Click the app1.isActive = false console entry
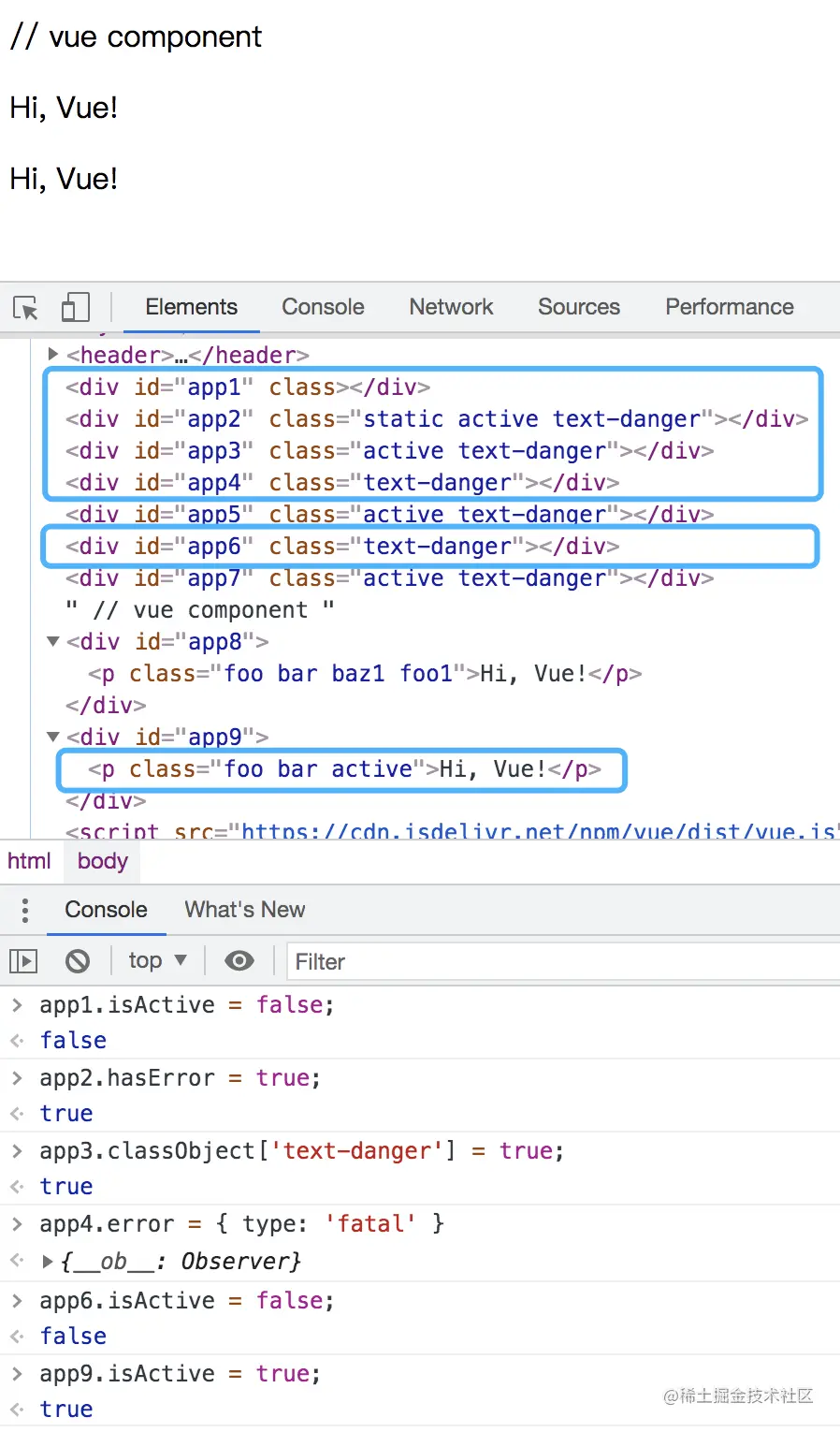The width and height of the screenshot is (840, 1432). 187,1005
